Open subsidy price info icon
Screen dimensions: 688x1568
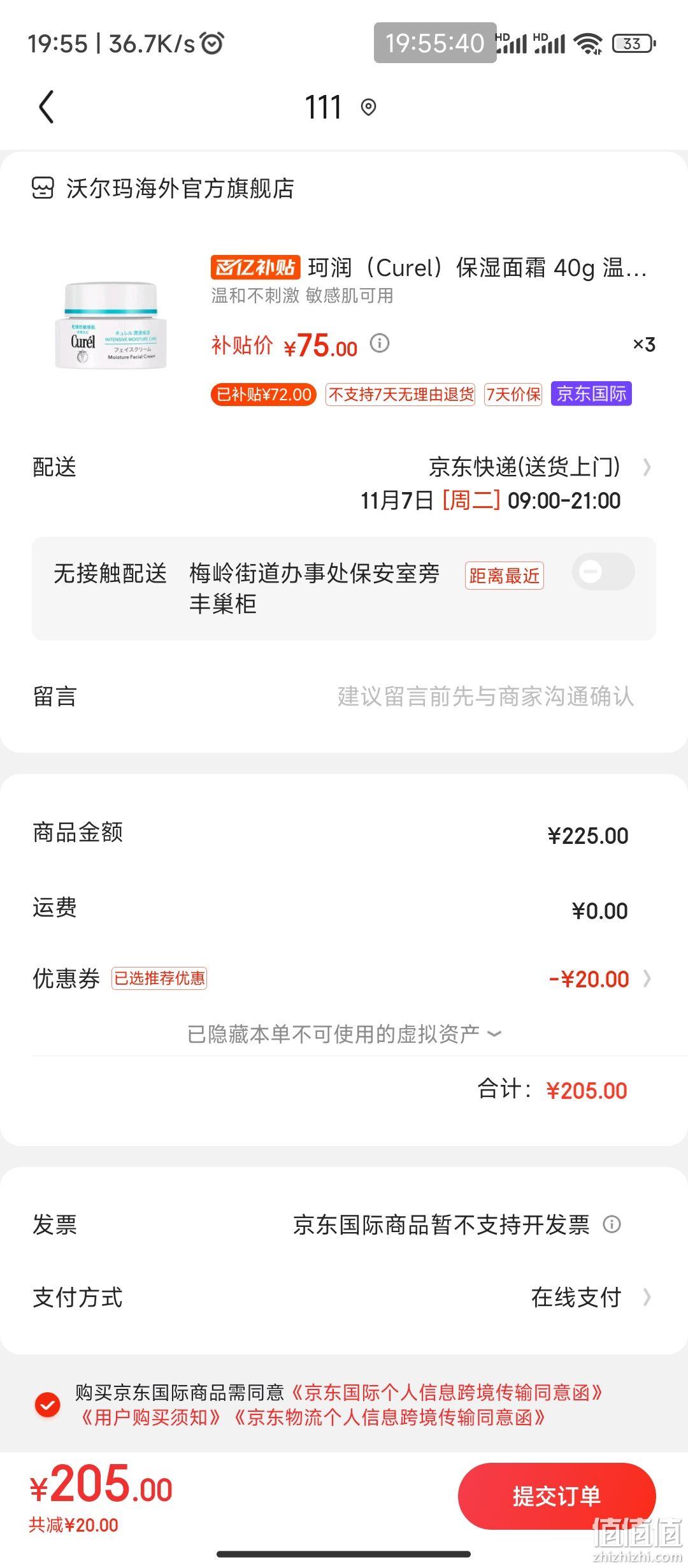[x=380, y=344]
